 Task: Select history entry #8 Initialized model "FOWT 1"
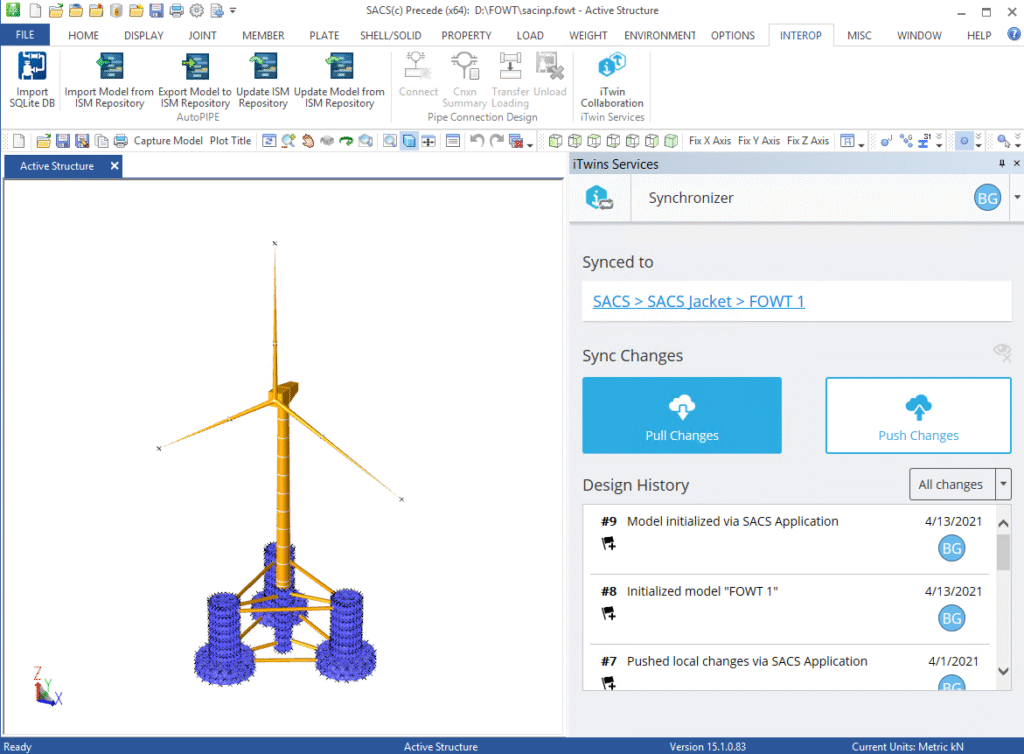pyautogui.click(x=791, y=608)
